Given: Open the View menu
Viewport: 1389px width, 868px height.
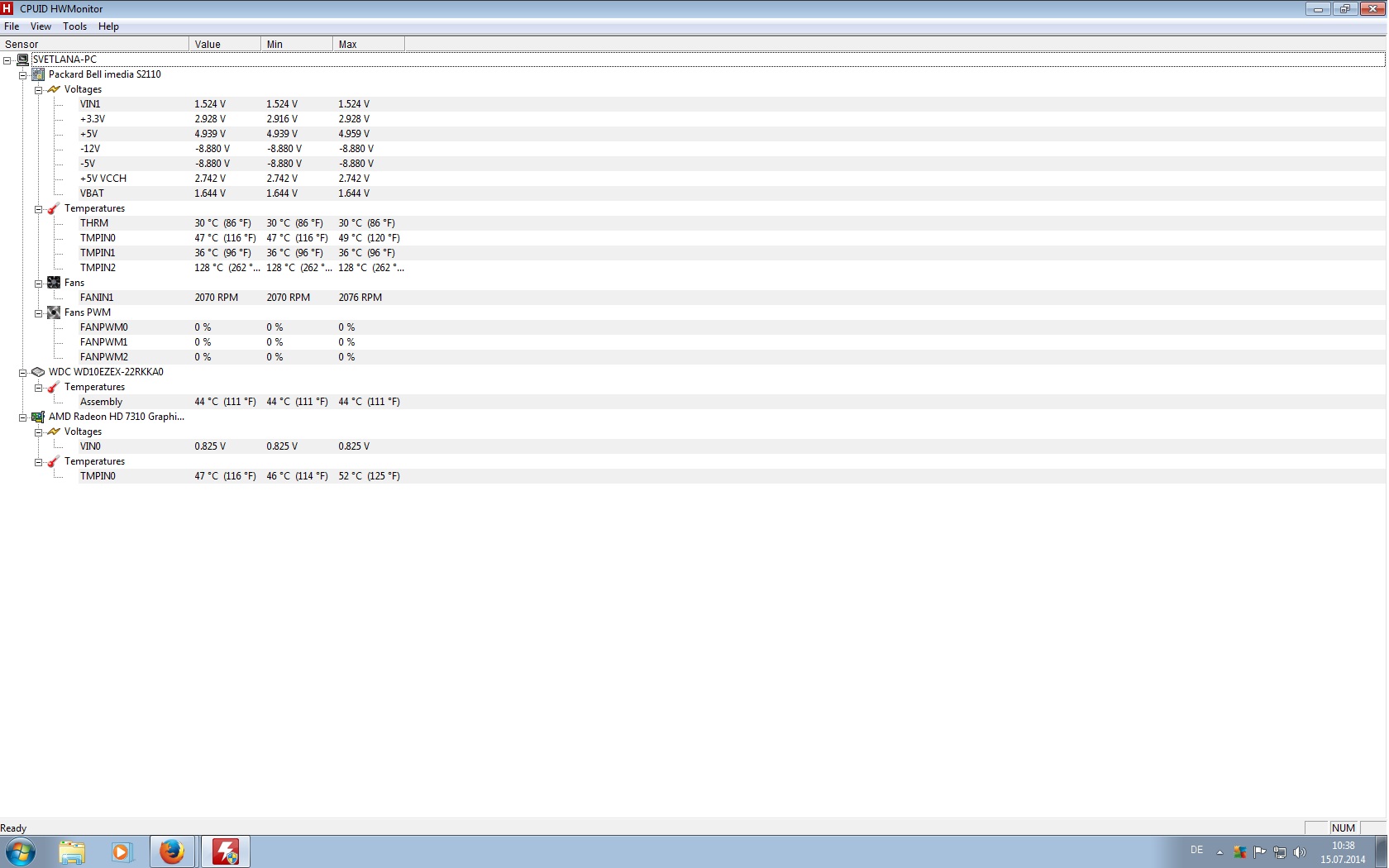Looking at the screenshot, I should 41,26.
